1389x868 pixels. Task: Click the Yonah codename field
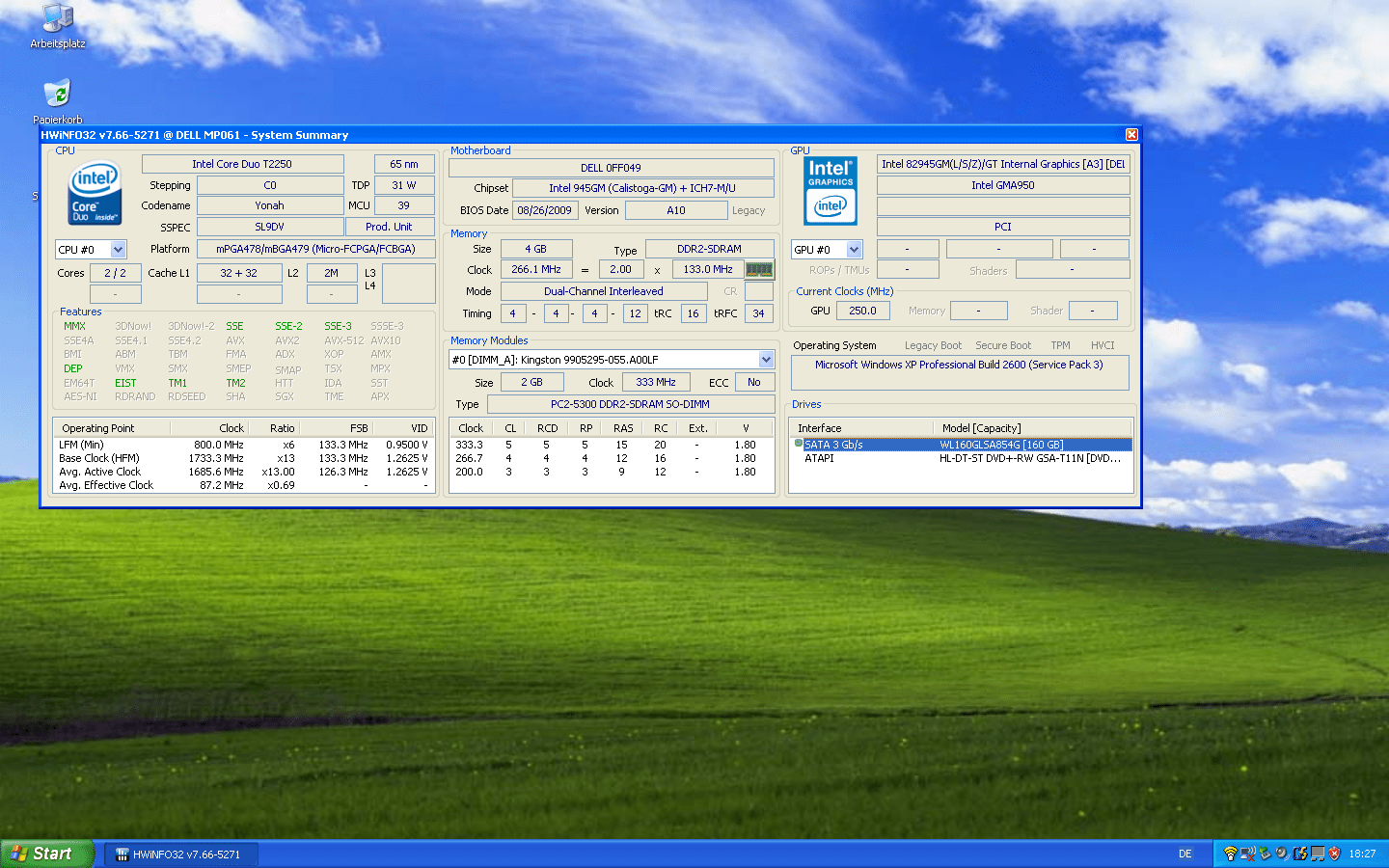270,205
